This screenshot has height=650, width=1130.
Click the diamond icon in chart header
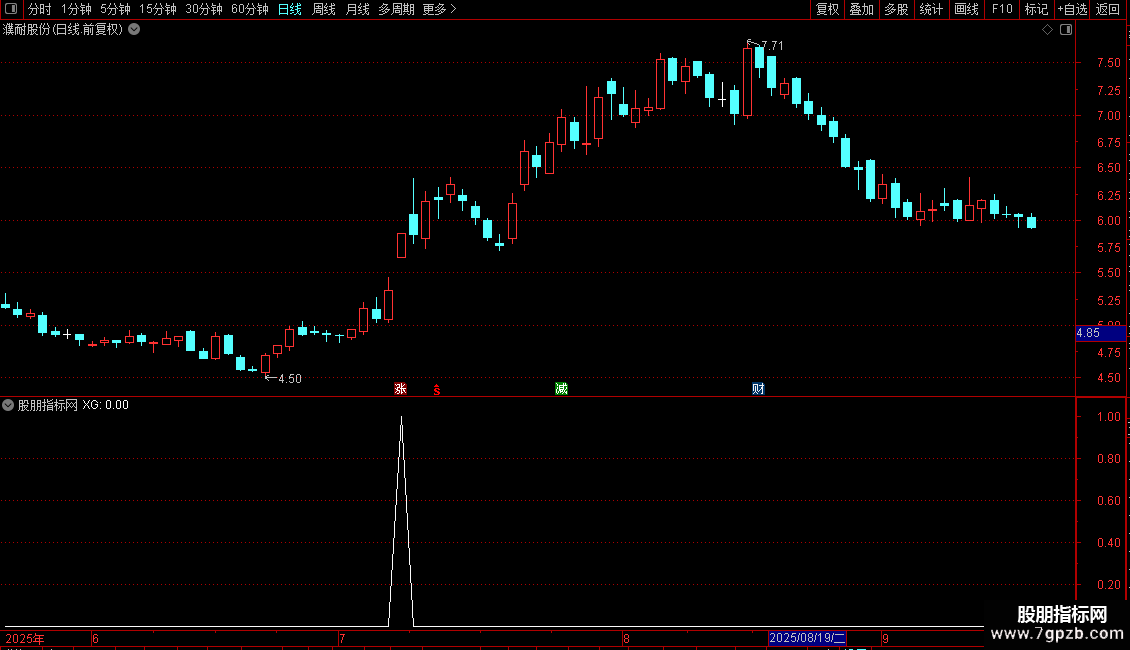coord(1048,30)
